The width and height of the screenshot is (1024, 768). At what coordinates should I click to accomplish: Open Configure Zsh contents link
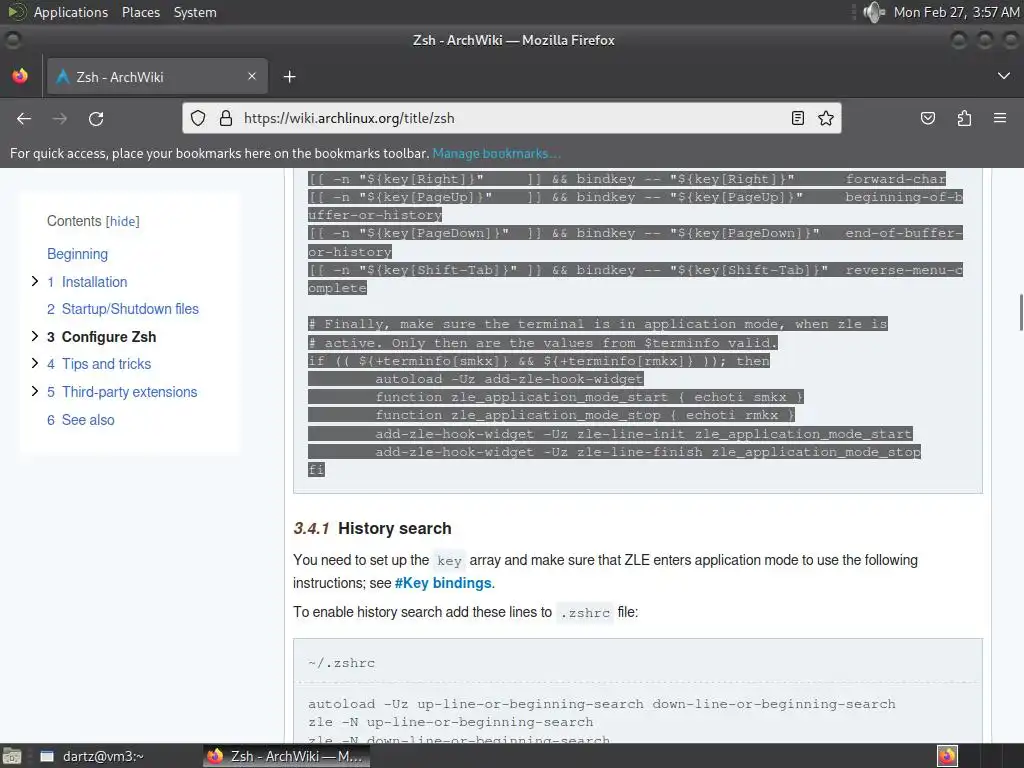(x=101, y=337)
